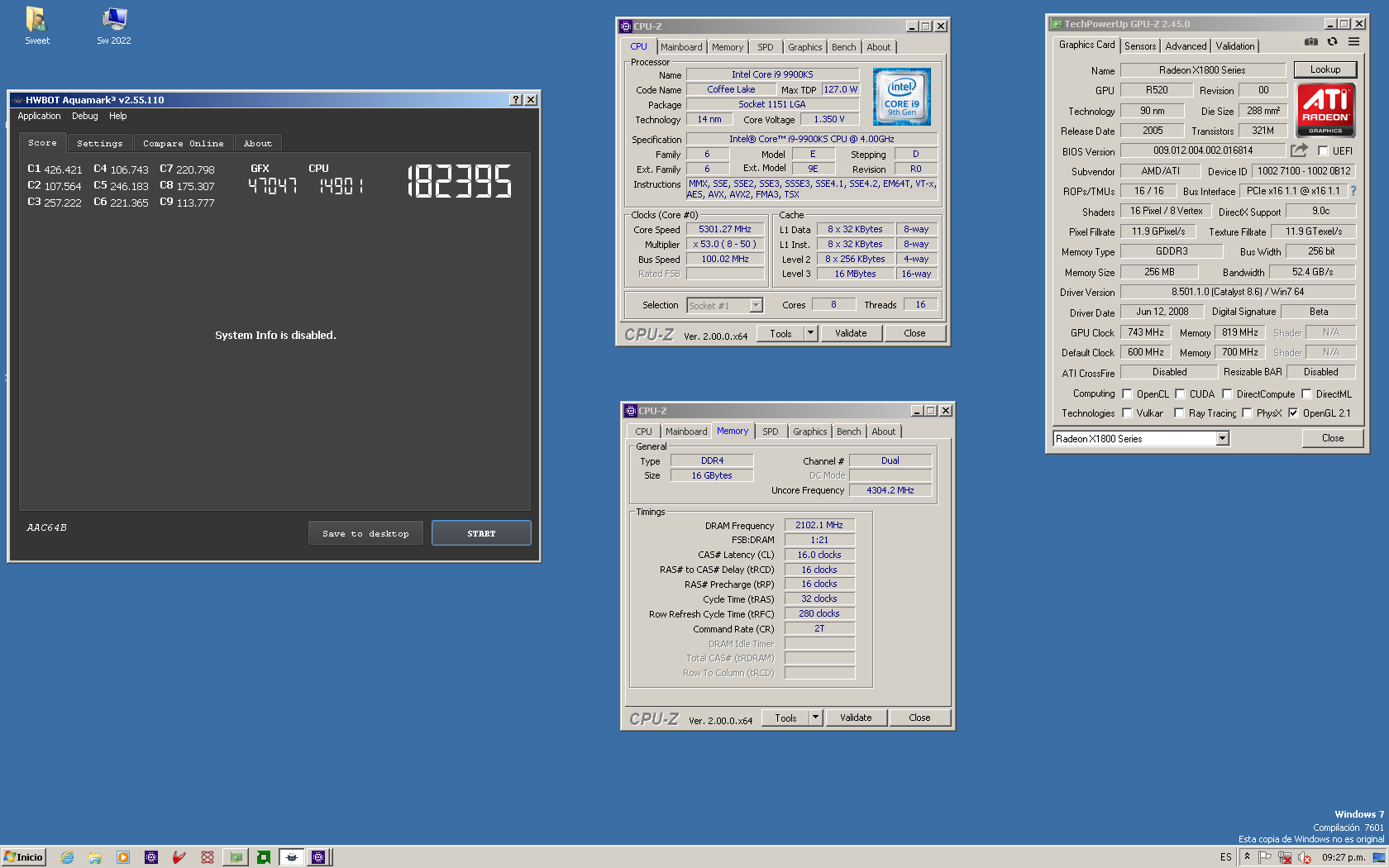The image size is (1389, 868).
Task: Click the Bus Interface question mark icon
Action: (x=1353, y=191)
